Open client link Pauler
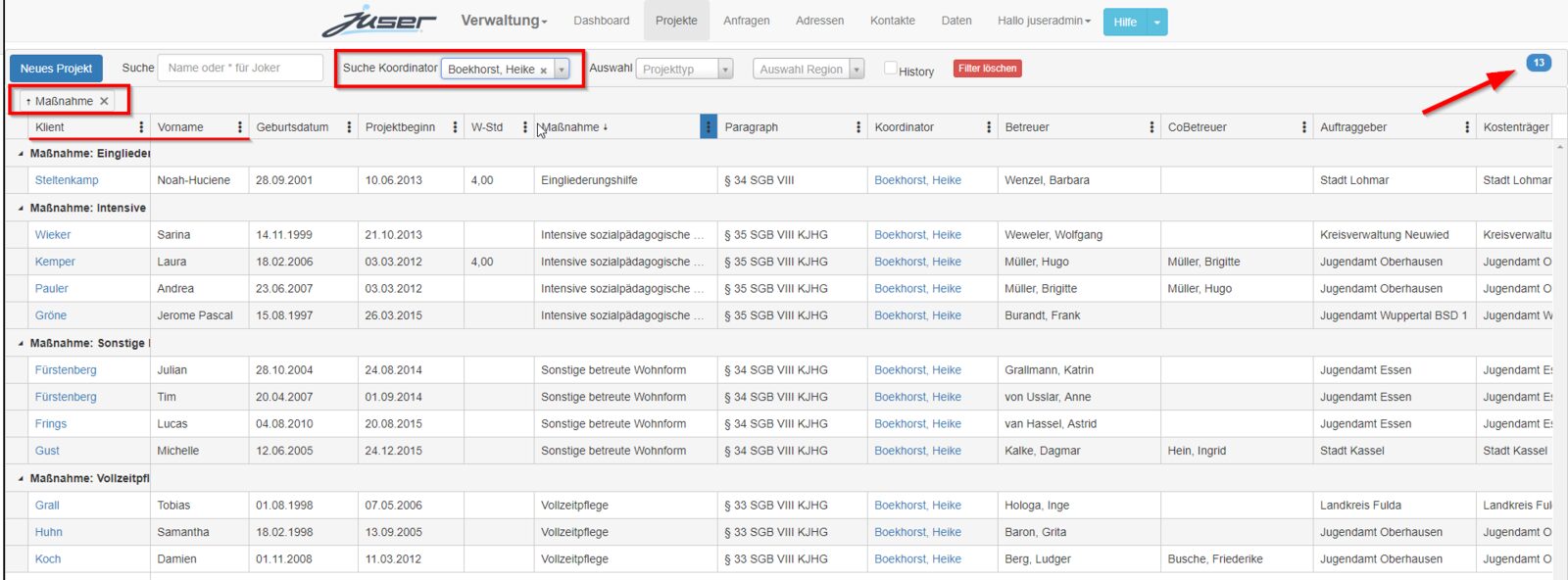Screen dimensions: 1568x580 tap(52, 289)
